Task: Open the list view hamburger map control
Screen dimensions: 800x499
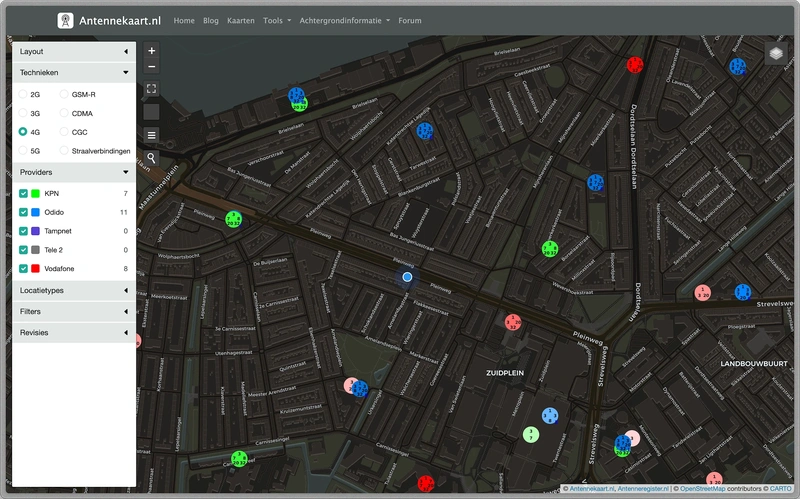Action: coord(152,135)
